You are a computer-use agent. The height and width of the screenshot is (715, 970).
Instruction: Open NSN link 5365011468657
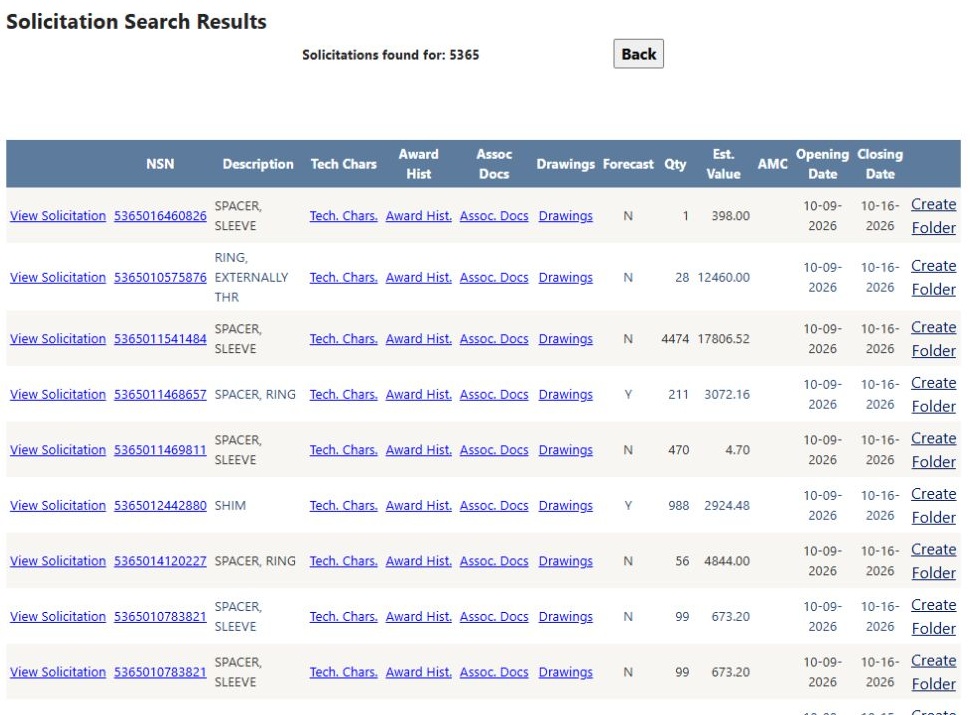160,395
